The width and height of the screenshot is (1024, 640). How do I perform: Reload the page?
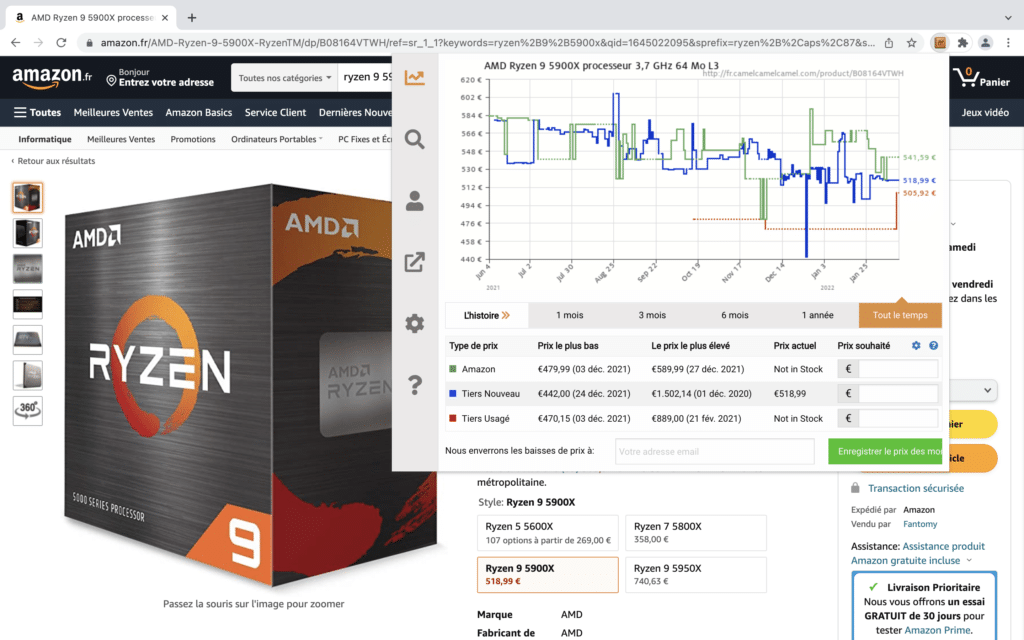[x=61, y=43]
